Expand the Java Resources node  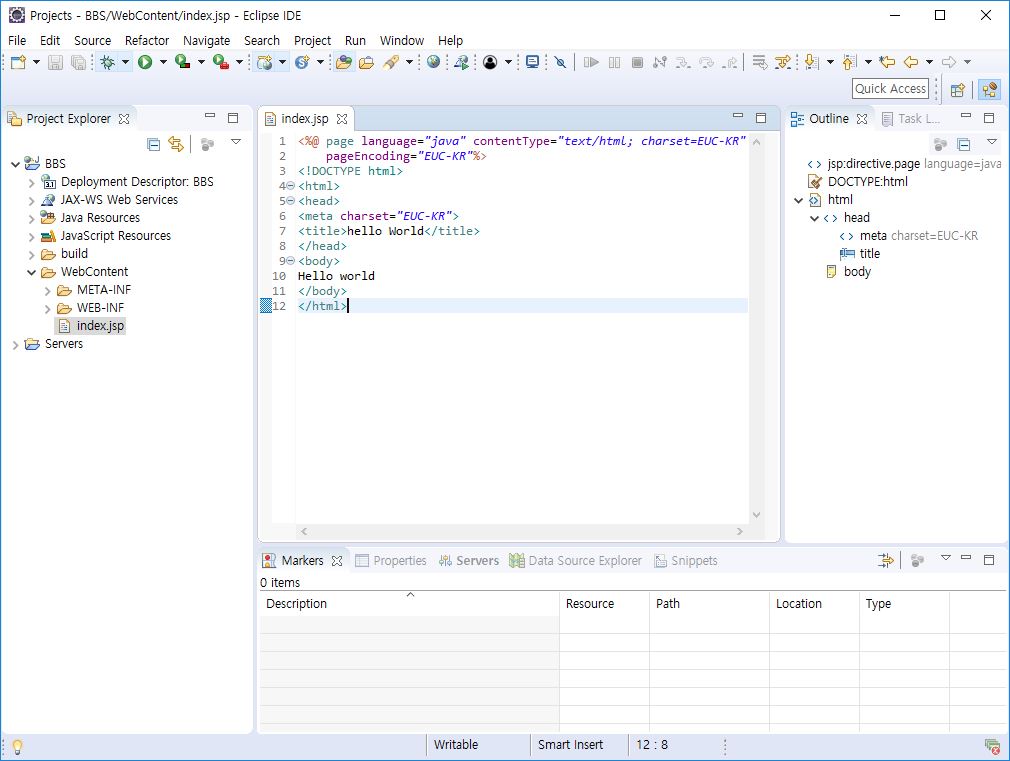[32, 218]
